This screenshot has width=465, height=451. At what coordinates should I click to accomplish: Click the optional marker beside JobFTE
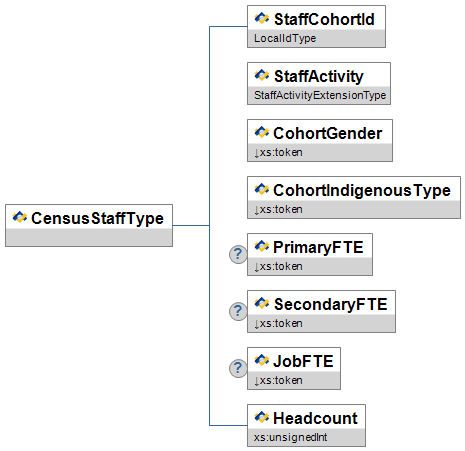(238, 368)
